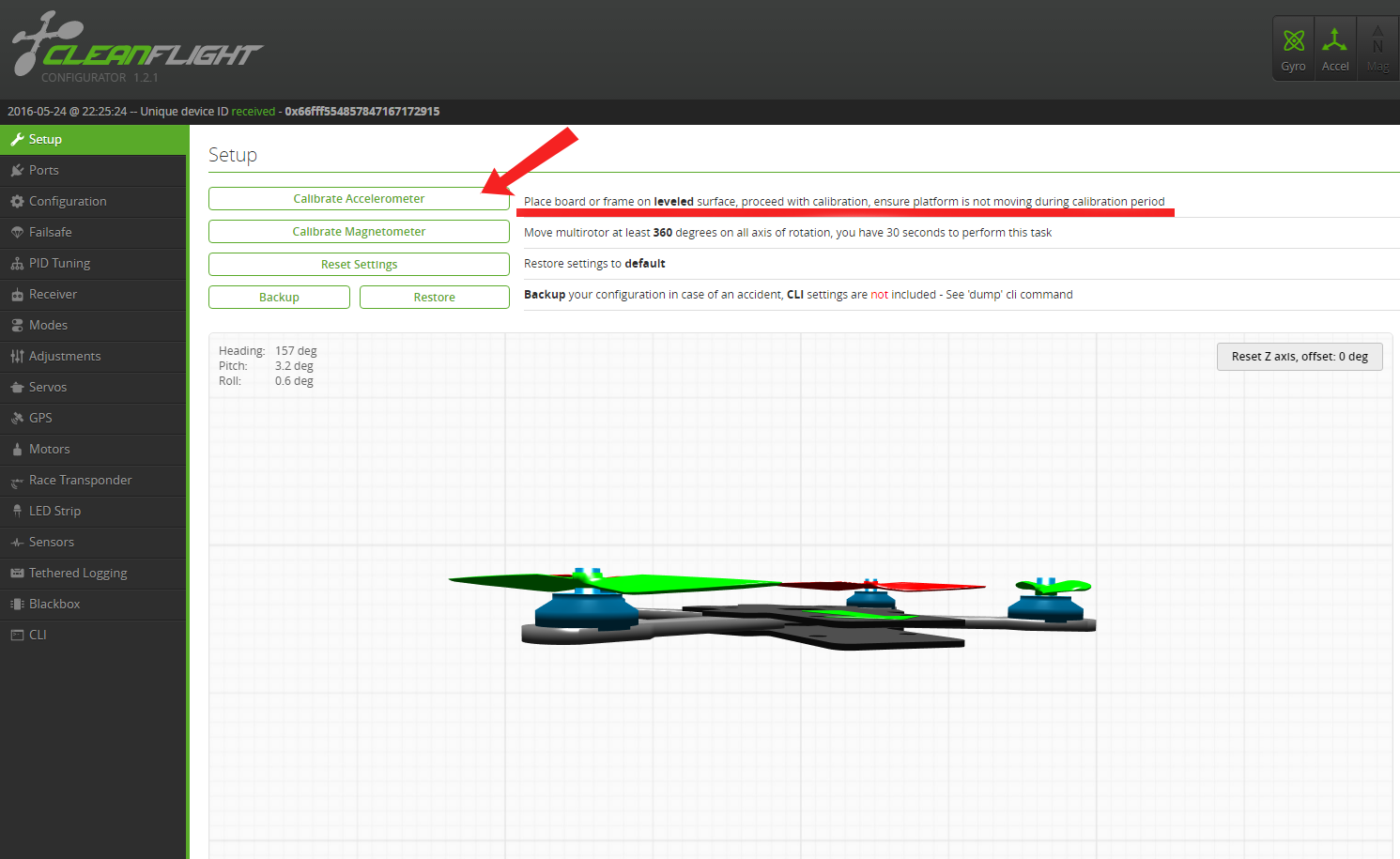This screenshot has height=859, width=1400.
Task: Switch to the Tethered Logging tab
Action: 93,573
